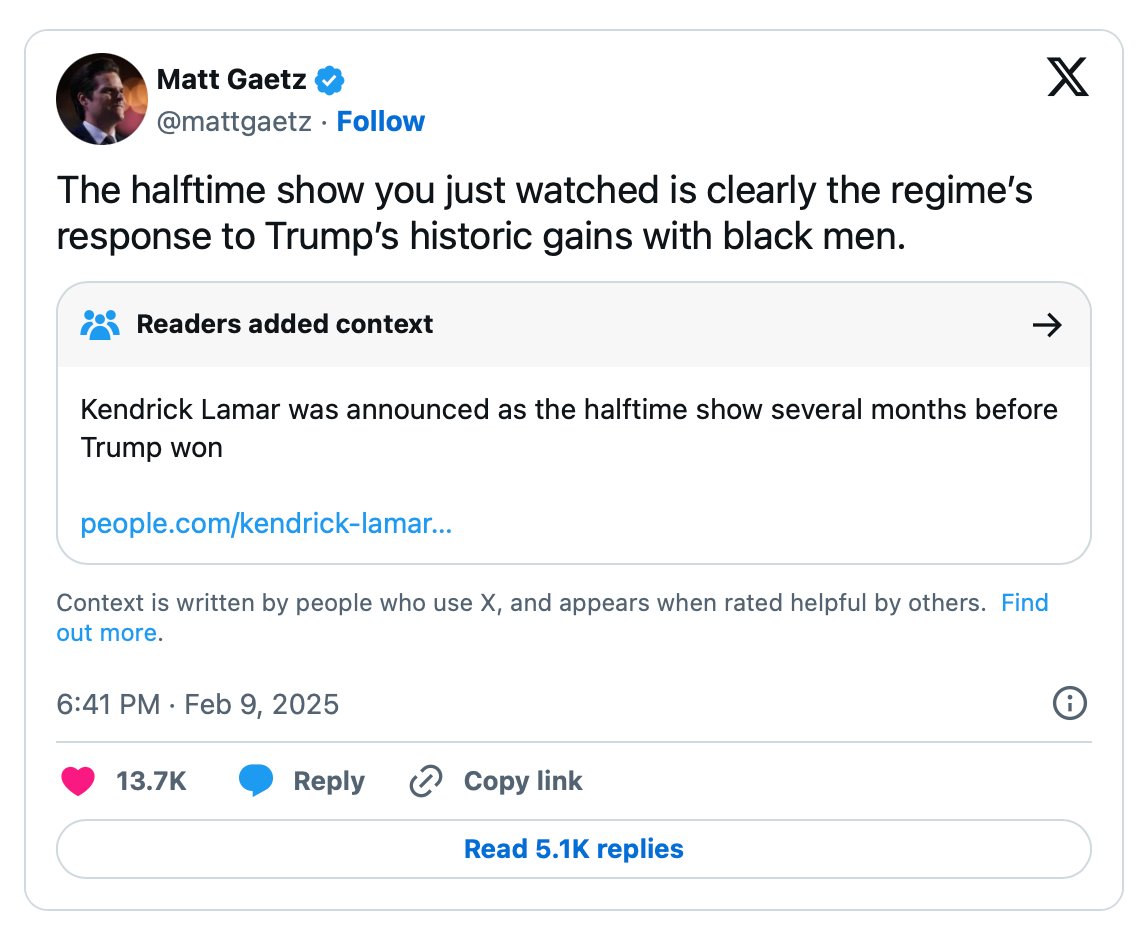The height and width of the screenshot is (931, 1140).
Task: Click the Copy link chain icon
Action: (425, 781)
